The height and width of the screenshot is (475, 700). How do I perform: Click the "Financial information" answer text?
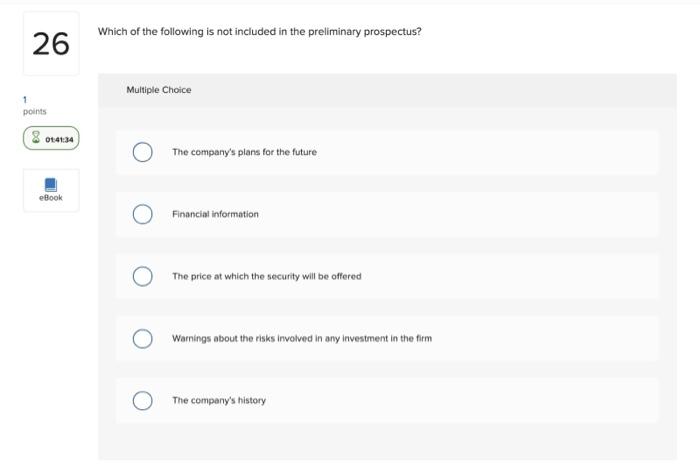click(x=215, y=214)
